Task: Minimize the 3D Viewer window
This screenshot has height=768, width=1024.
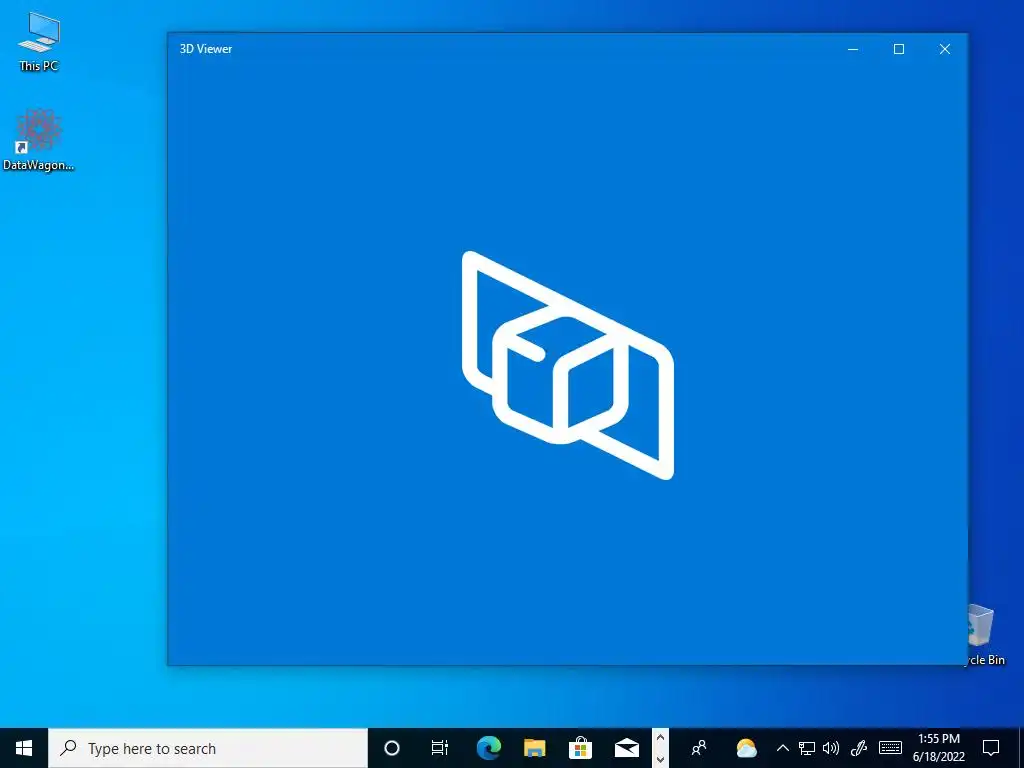Action: point(853,49)
